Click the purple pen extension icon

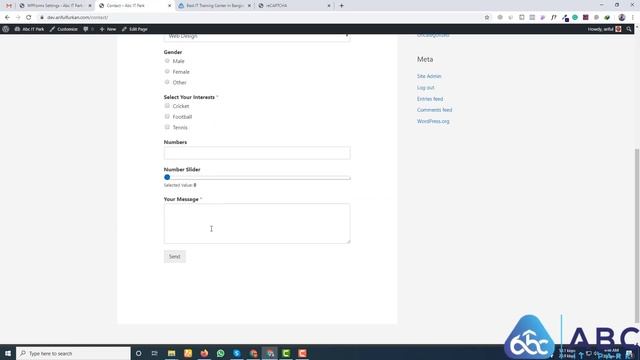click(x=543, y=18)
